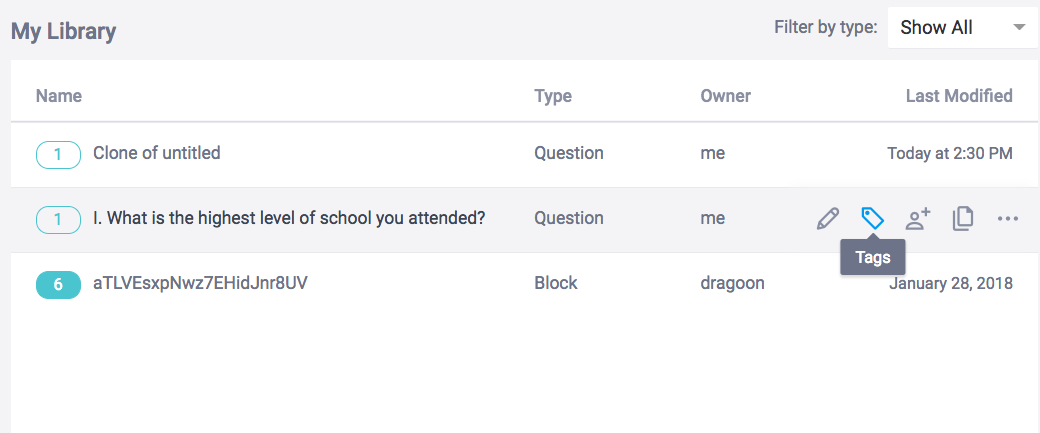This screenshot has width=1040, height=433.
Task: Click the Show All dropdown arrow
Action: (1019, 27)
